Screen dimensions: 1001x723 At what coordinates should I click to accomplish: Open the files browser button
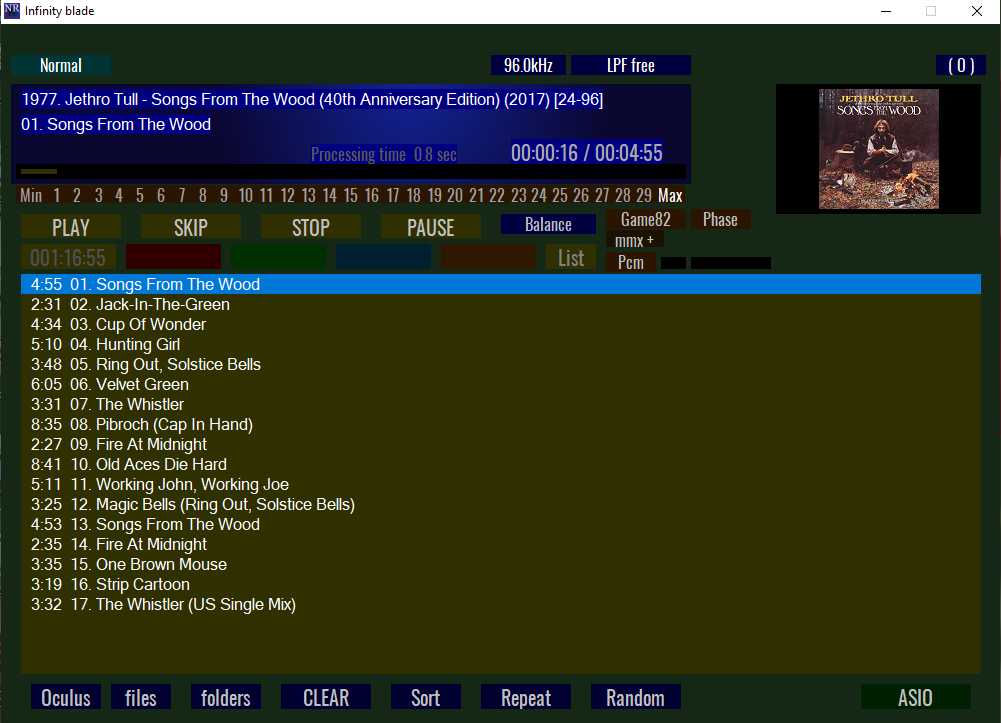coord(140,697)
